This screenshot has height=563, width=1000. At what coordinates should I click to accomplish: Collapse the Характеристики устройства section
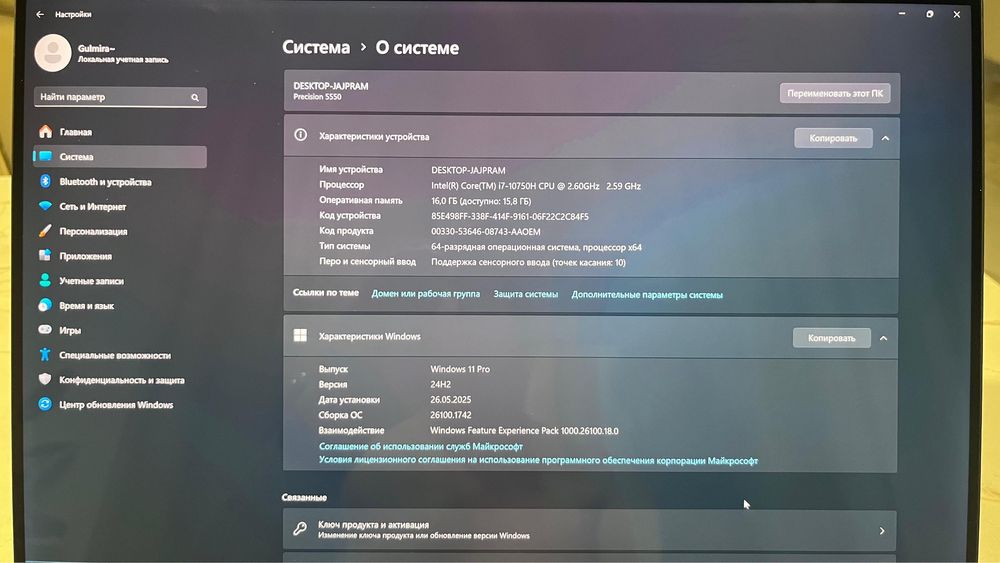click(x=885, y=138)
